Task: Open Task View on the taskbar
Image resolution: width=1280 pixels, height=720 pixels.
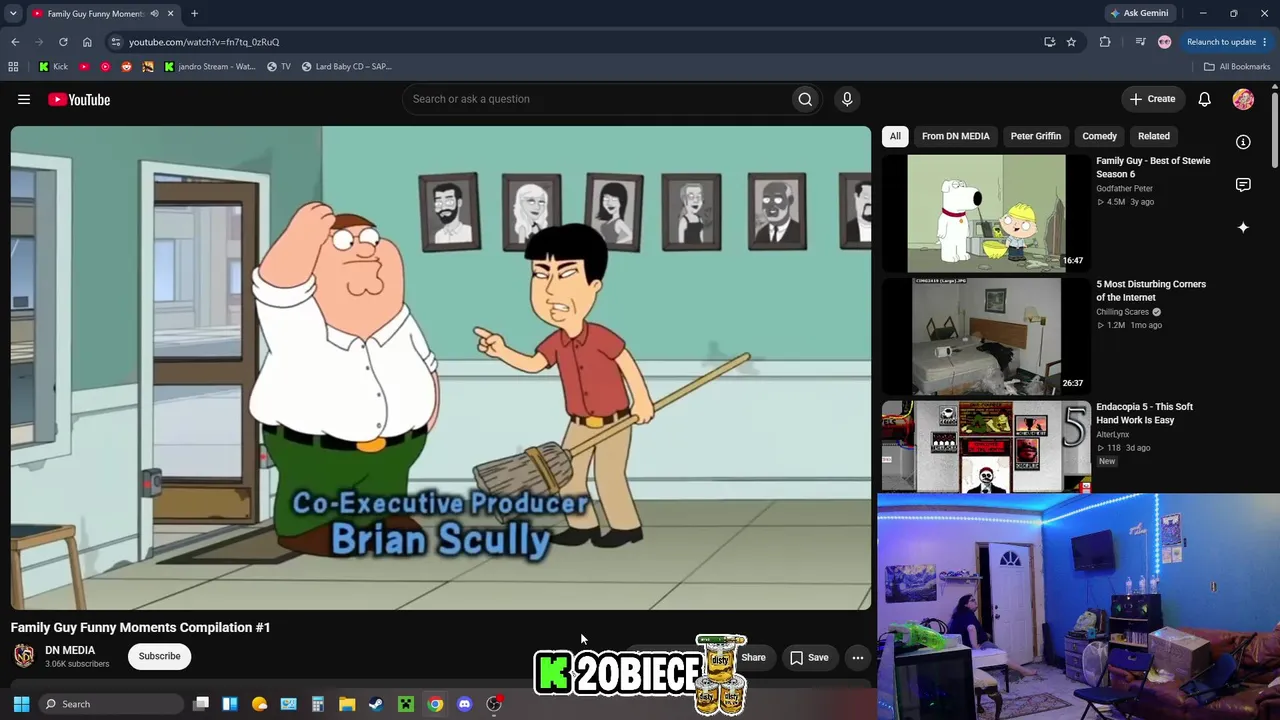Action: coord(201,704)
